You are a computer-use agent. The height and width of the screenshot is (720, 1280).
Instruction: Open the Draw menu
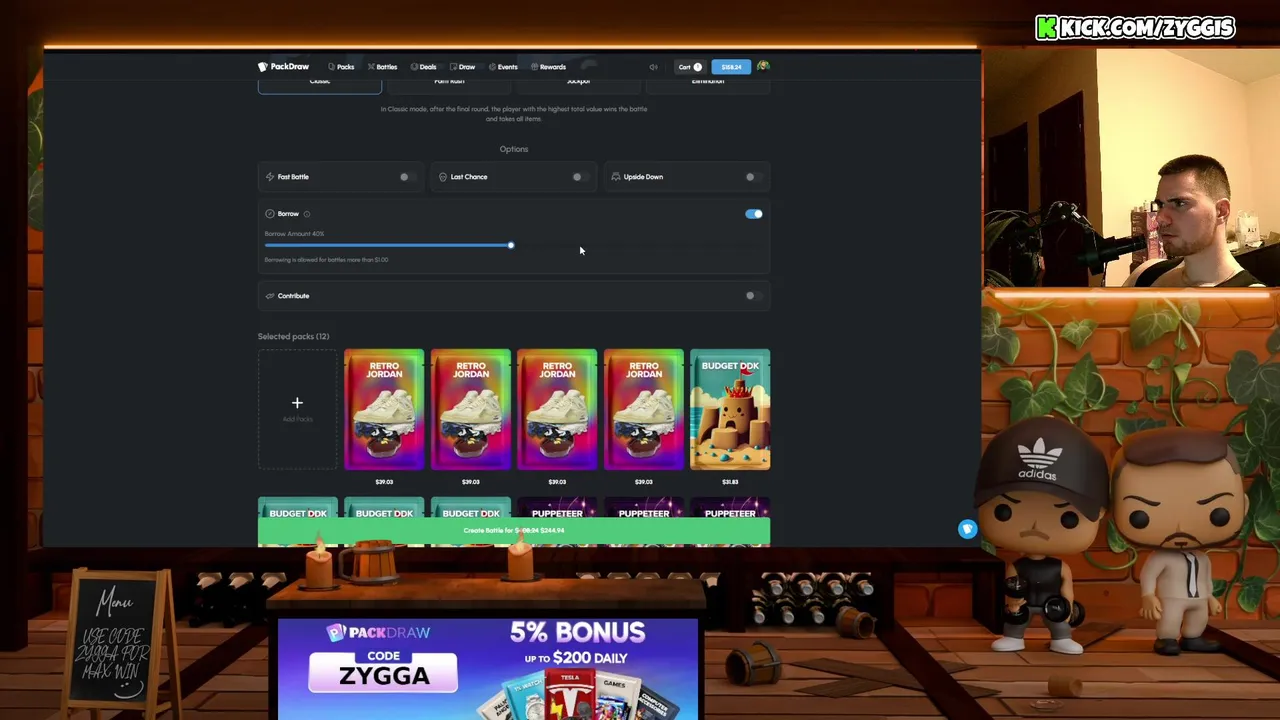click(462, 67)
